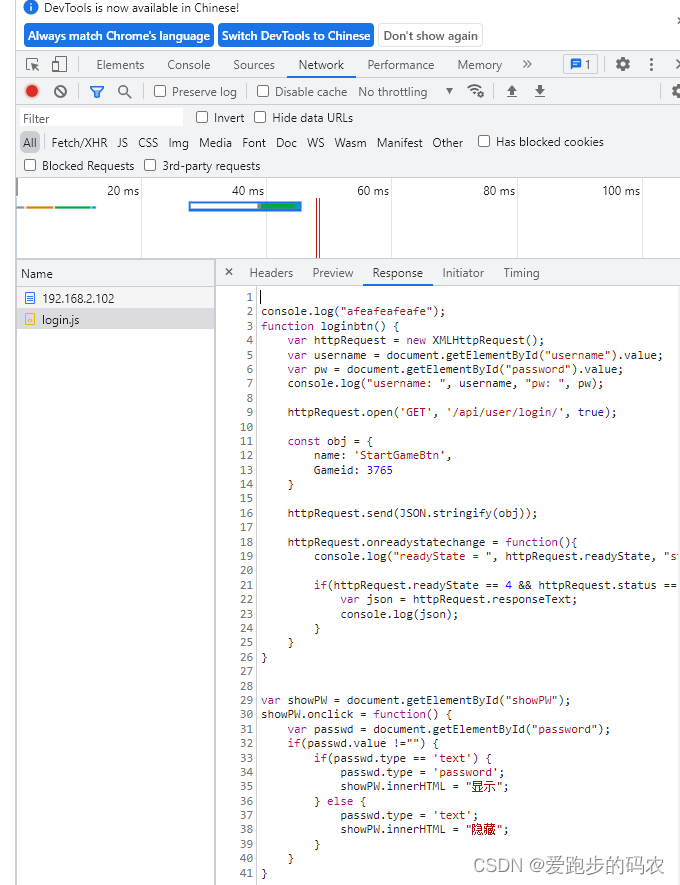The width and height of the screenshot is (680, 885).
Task: Toggle the filter funnel icon
Action: (x=97, y=91)
